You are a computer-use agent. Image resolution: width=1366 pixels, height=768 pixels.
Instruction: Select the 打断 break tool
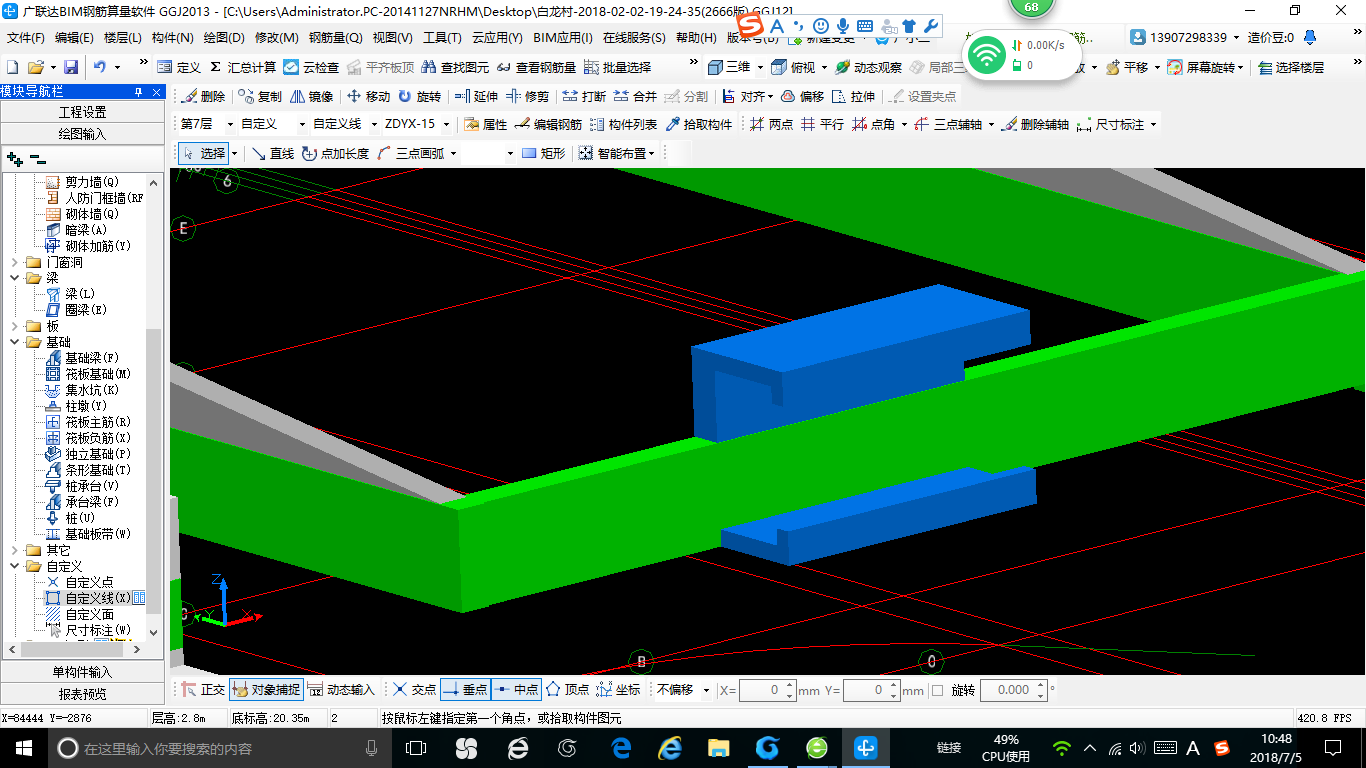[x=584, y=96]
